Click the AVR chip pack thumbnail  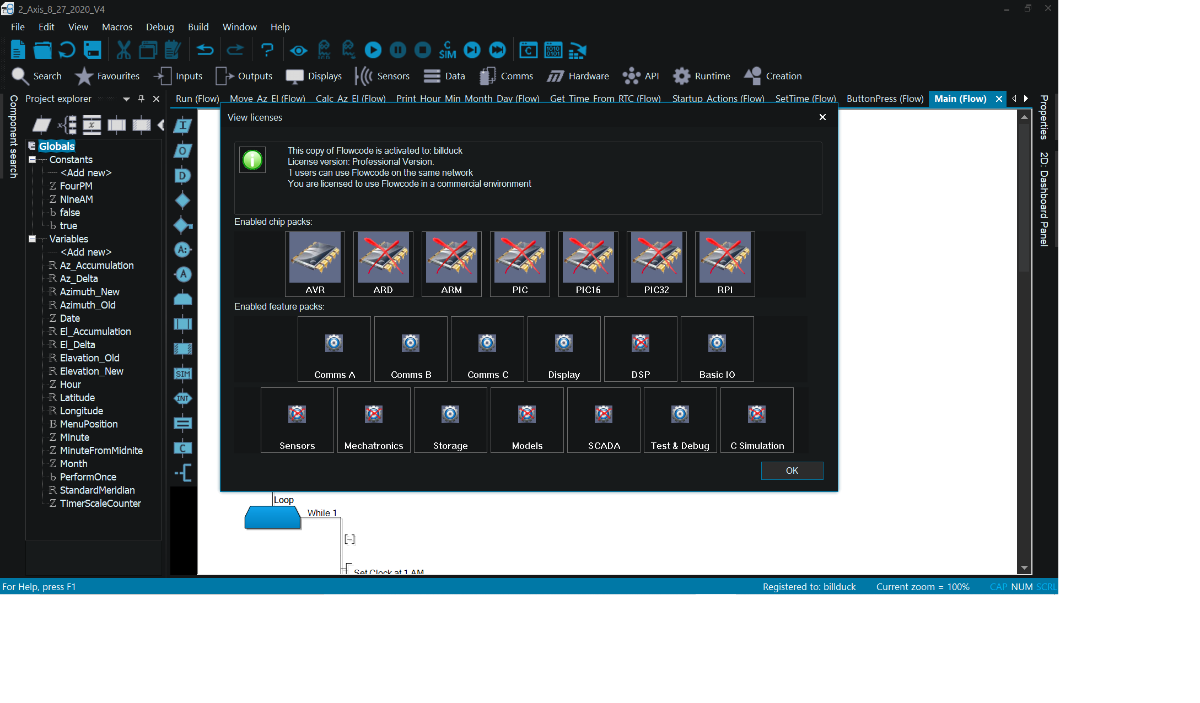(x=315, y=264)
